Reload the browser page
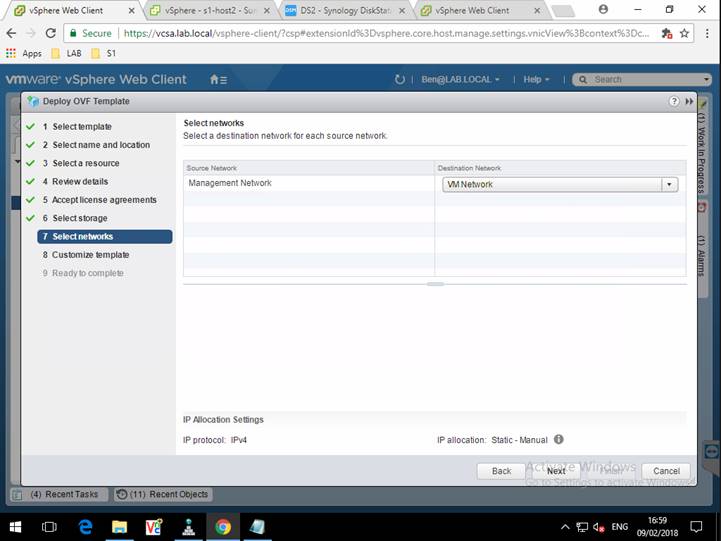This screenshot has width=721, height=541. click(x=51, y=33)
